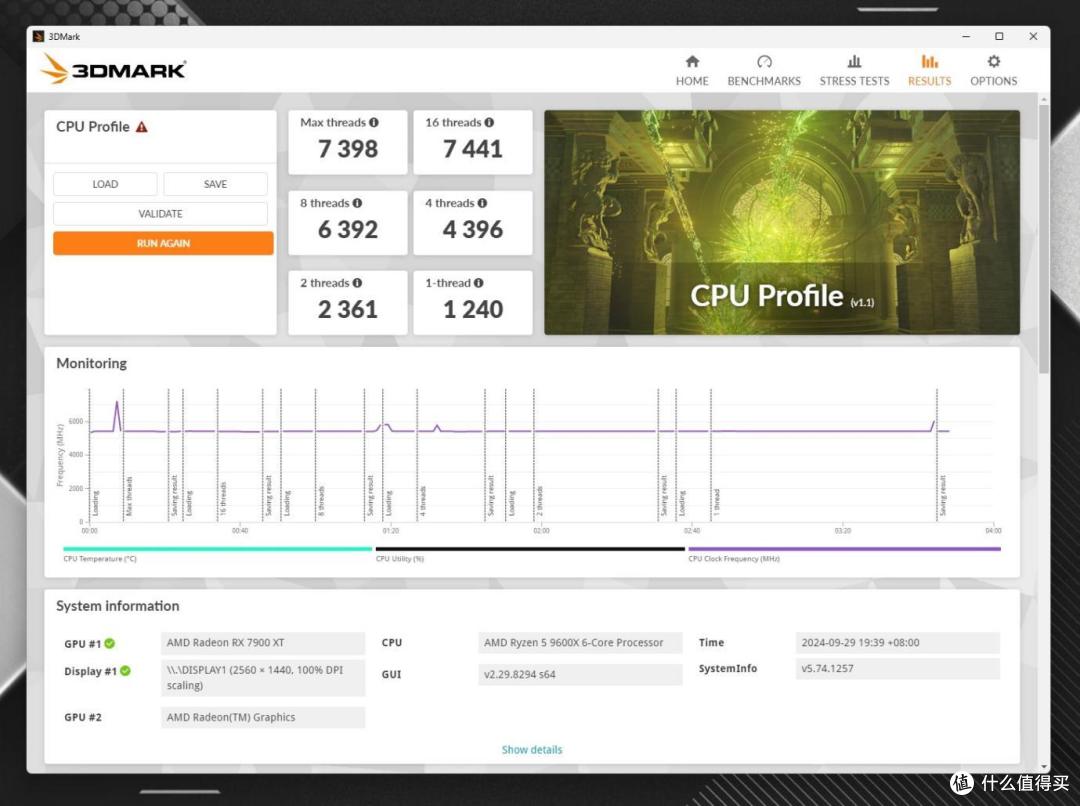Select RESULTS tab label
The width and height of the screenshot is (1080, 806).
pos(929,81)
